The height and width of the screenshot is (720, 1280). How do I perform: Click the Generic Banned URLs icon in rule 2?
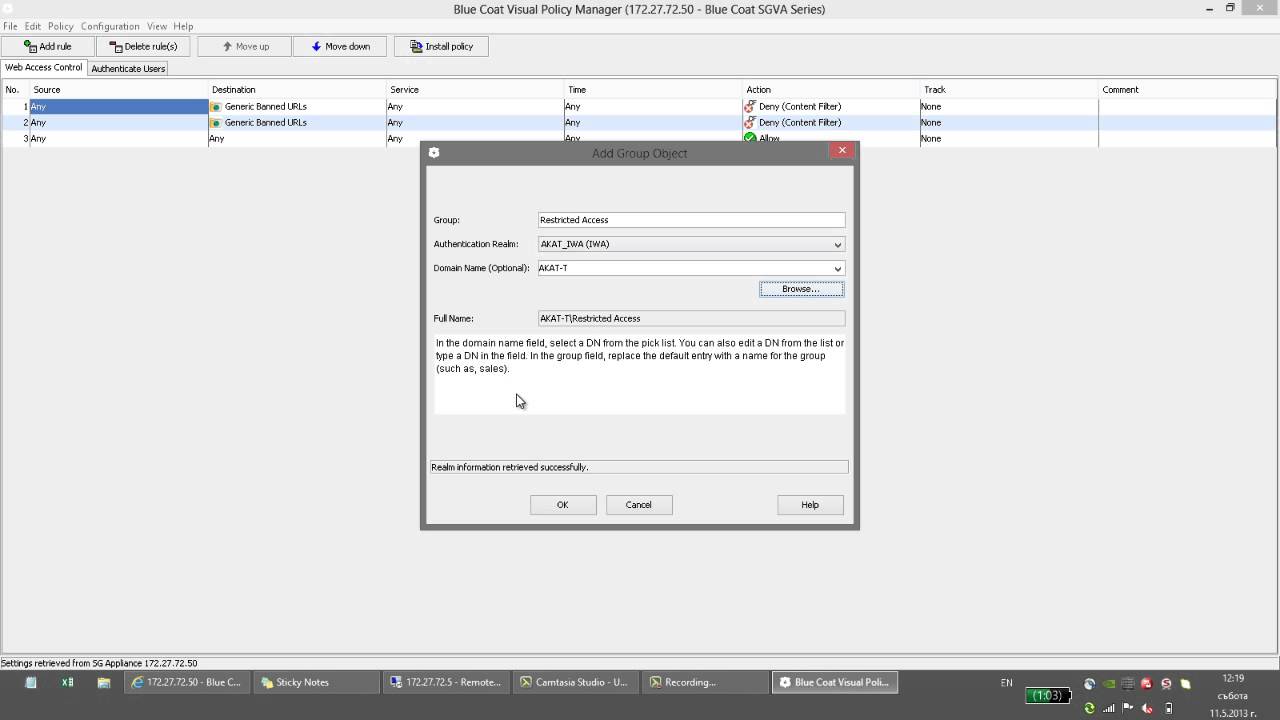tap(215, 122)
